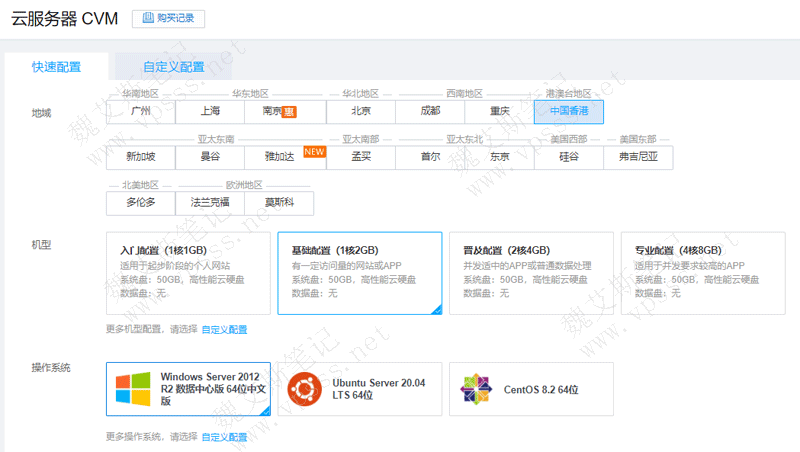800x452 pixels.
Task: Open 自定义配置 link under 机型 section
Action: coord(224,329)
